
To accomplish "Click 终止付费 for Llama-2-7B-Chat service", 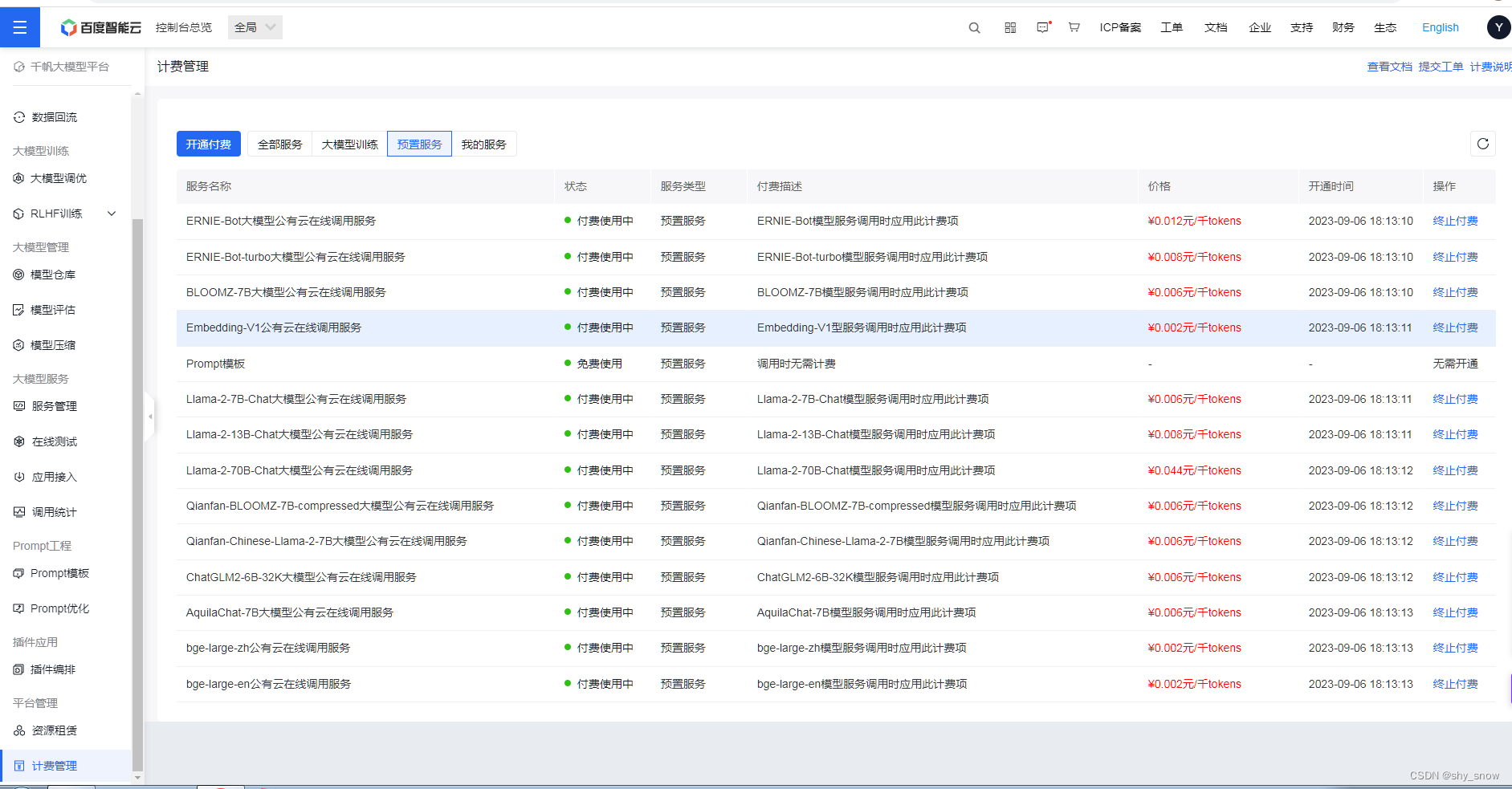I will point(1456,399).
